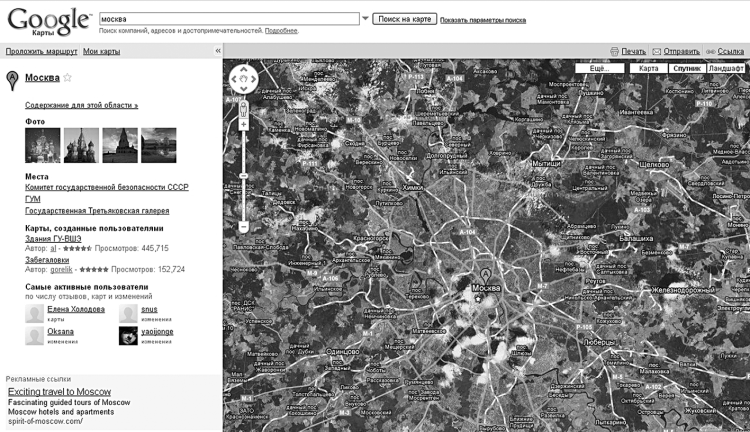Viewport: 750px width, 432px height.
Task: Click the printer icon next to Печать
Action: [x=615, y=51]
